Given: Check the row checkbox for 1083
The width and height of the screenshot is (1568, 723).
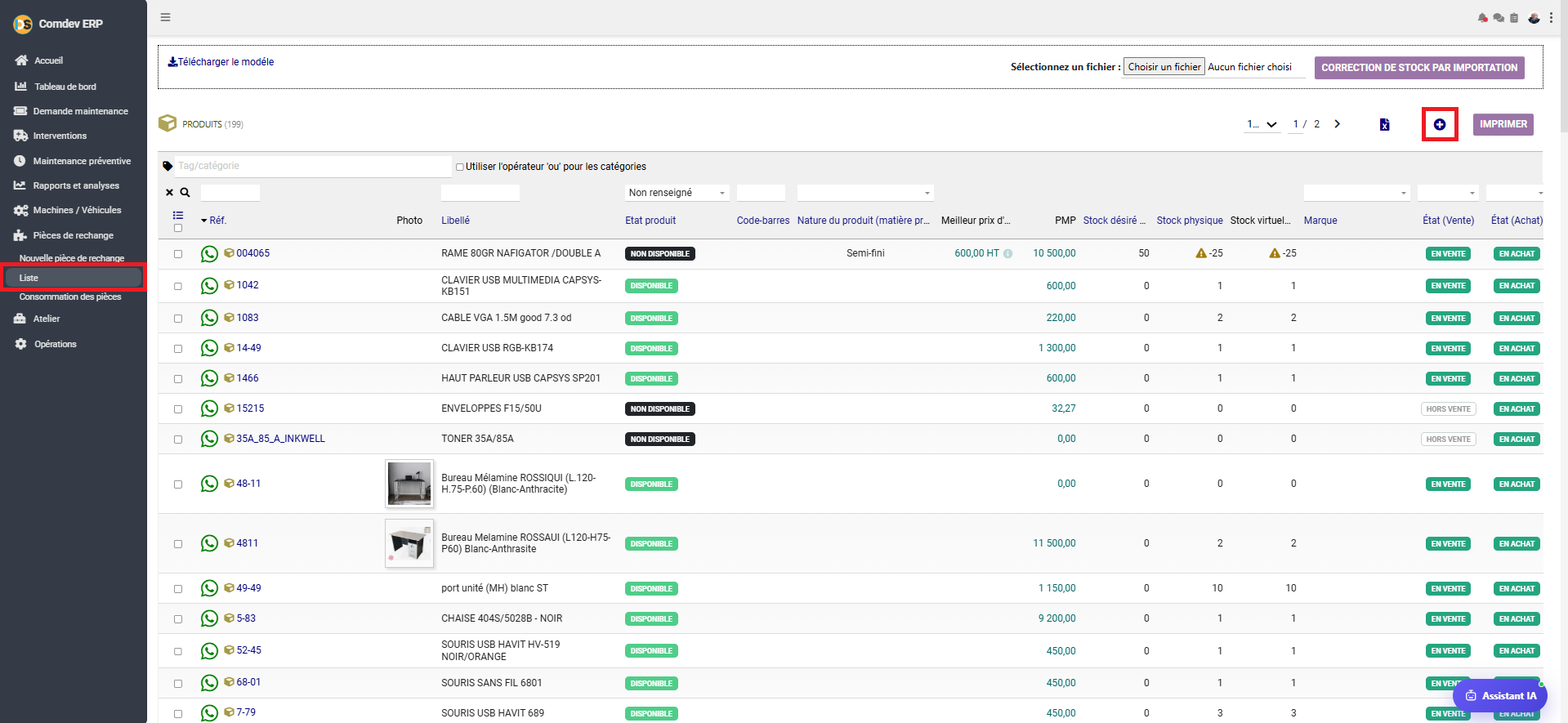Looking at the screenshot, I should (178, 319).
